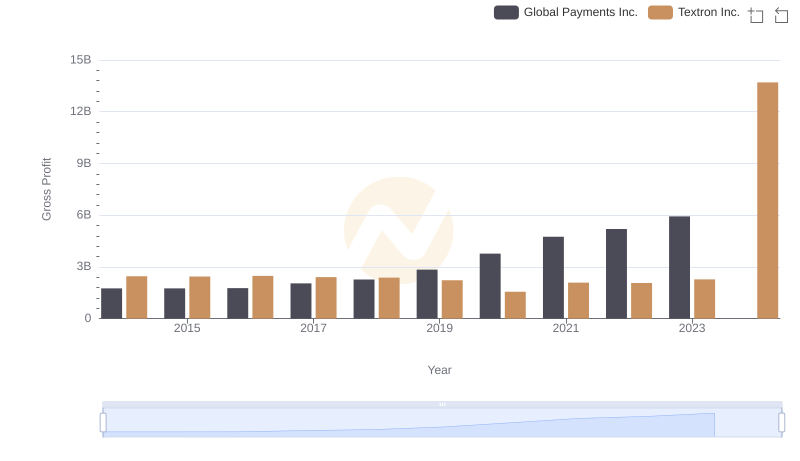This screenshot has height=461, width=800.
Task: Click Global Payments bar for 2023
Action: click(x=679, y=268)
